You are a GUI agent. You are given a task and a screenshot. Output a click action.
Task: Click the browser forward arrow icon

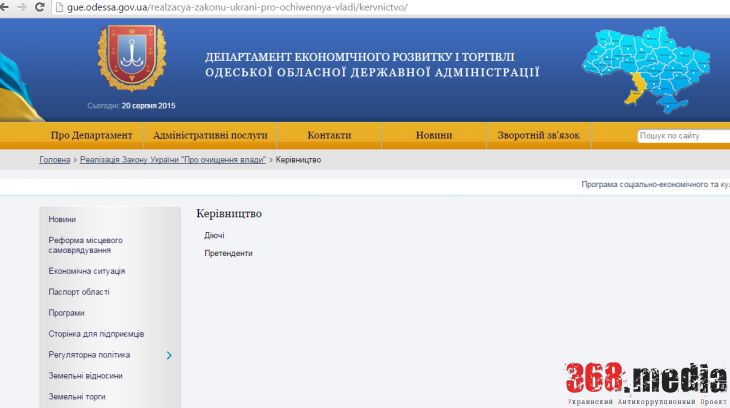[19, 7]
